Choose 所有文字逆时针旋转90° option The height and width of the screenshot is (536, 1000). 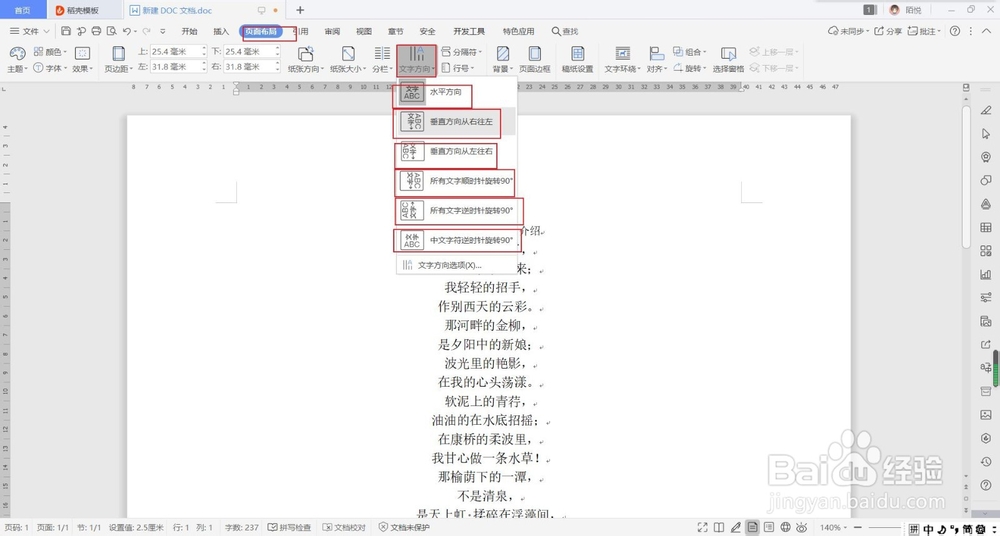tap(456, 211)
